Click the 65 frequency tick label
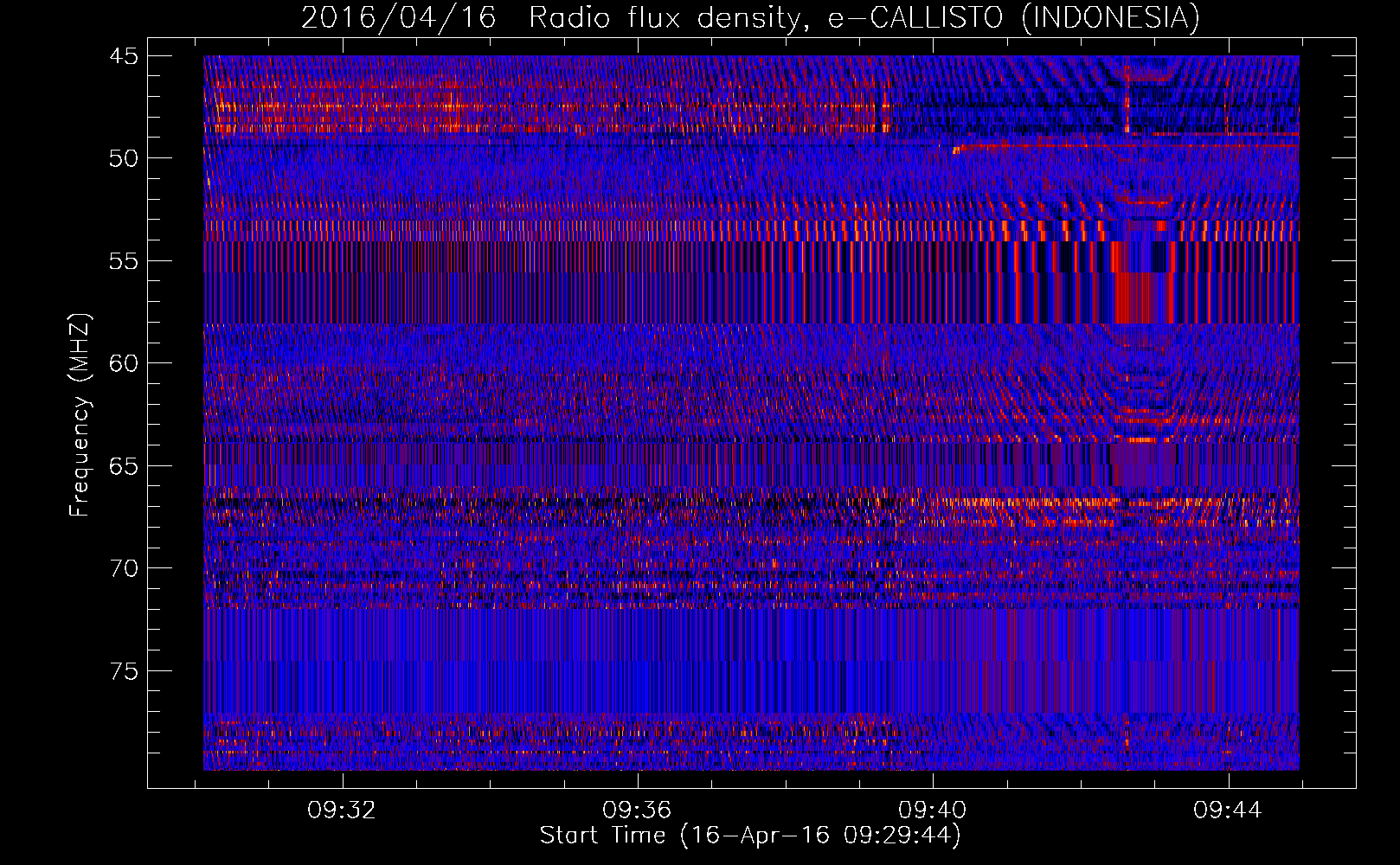 pos(124,466)
